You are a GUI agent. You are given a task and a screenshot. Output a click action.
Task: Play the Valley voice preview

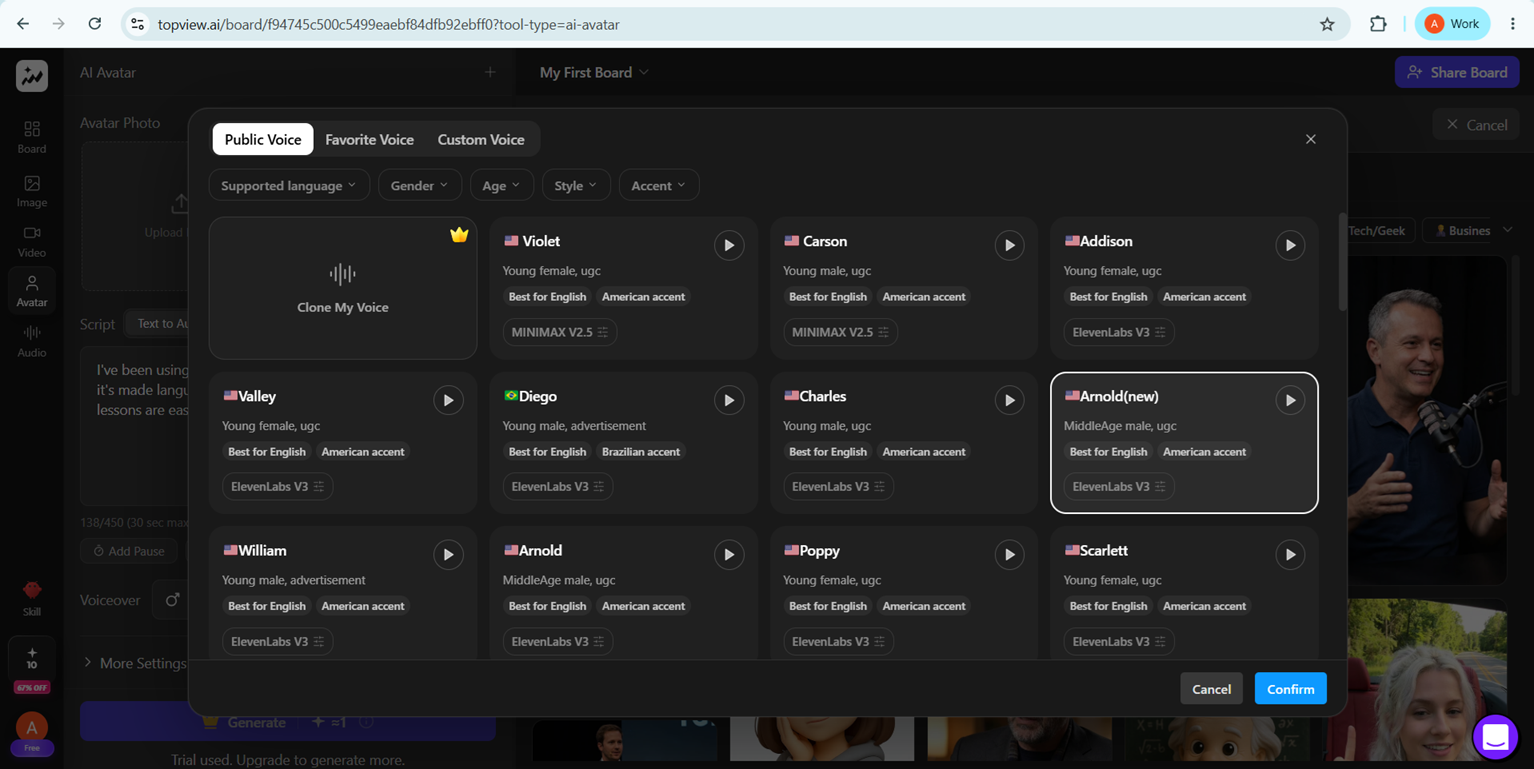point(448,400)
